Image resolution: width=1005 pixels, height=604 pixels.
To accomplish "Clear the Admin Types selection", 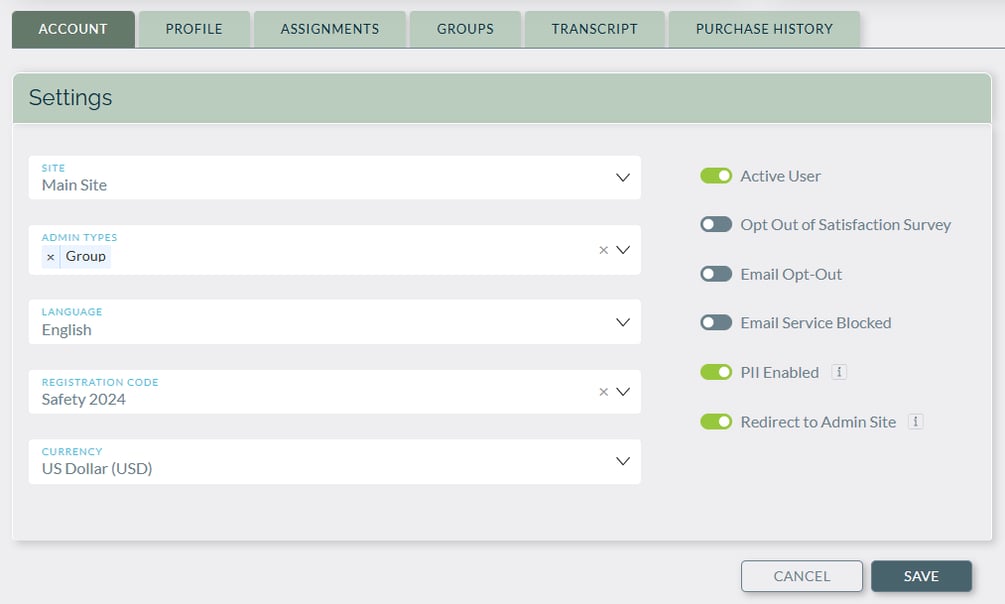I will pos(604,250).
